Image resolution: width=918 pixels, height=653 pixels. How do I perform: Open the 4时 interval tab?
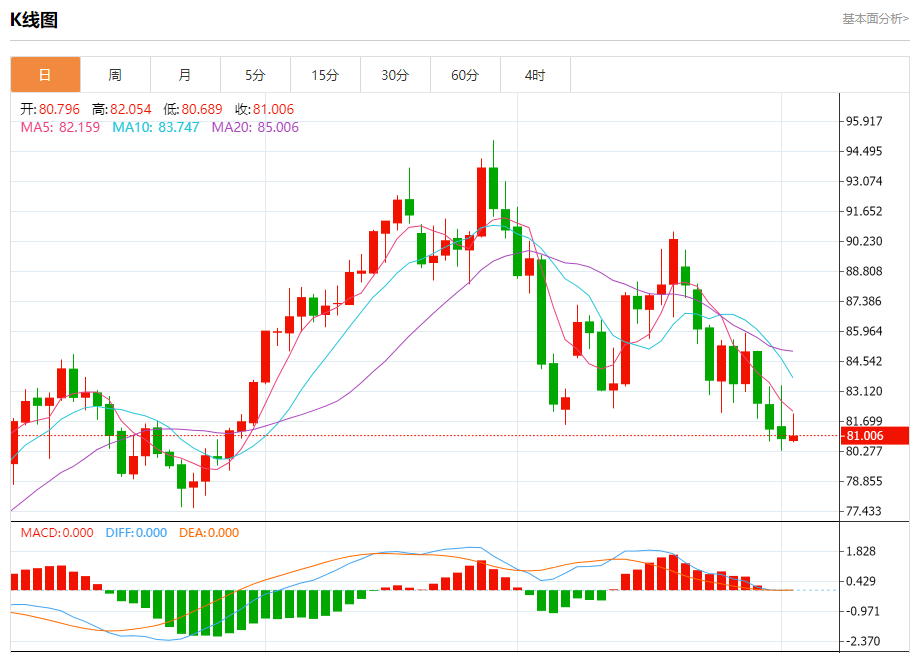tap(535, 75)
